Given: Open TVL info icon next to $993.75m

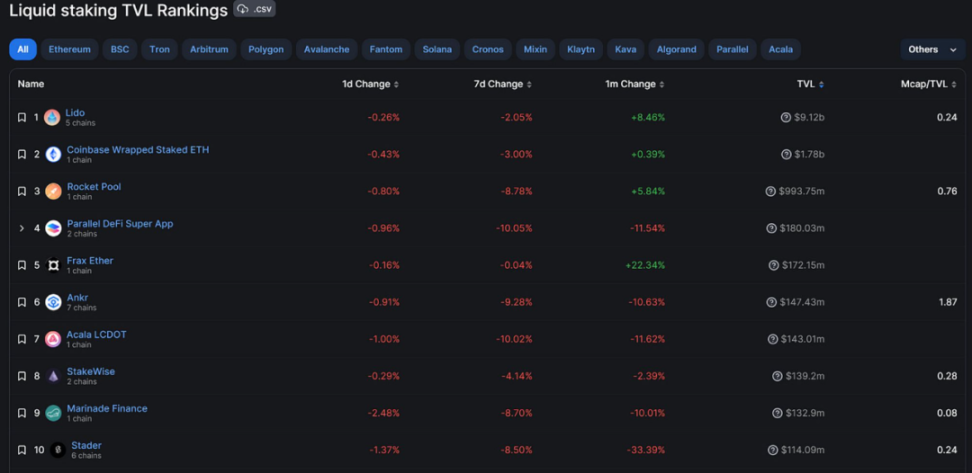Looking at the screenshot, I should [x=771, y=192].
